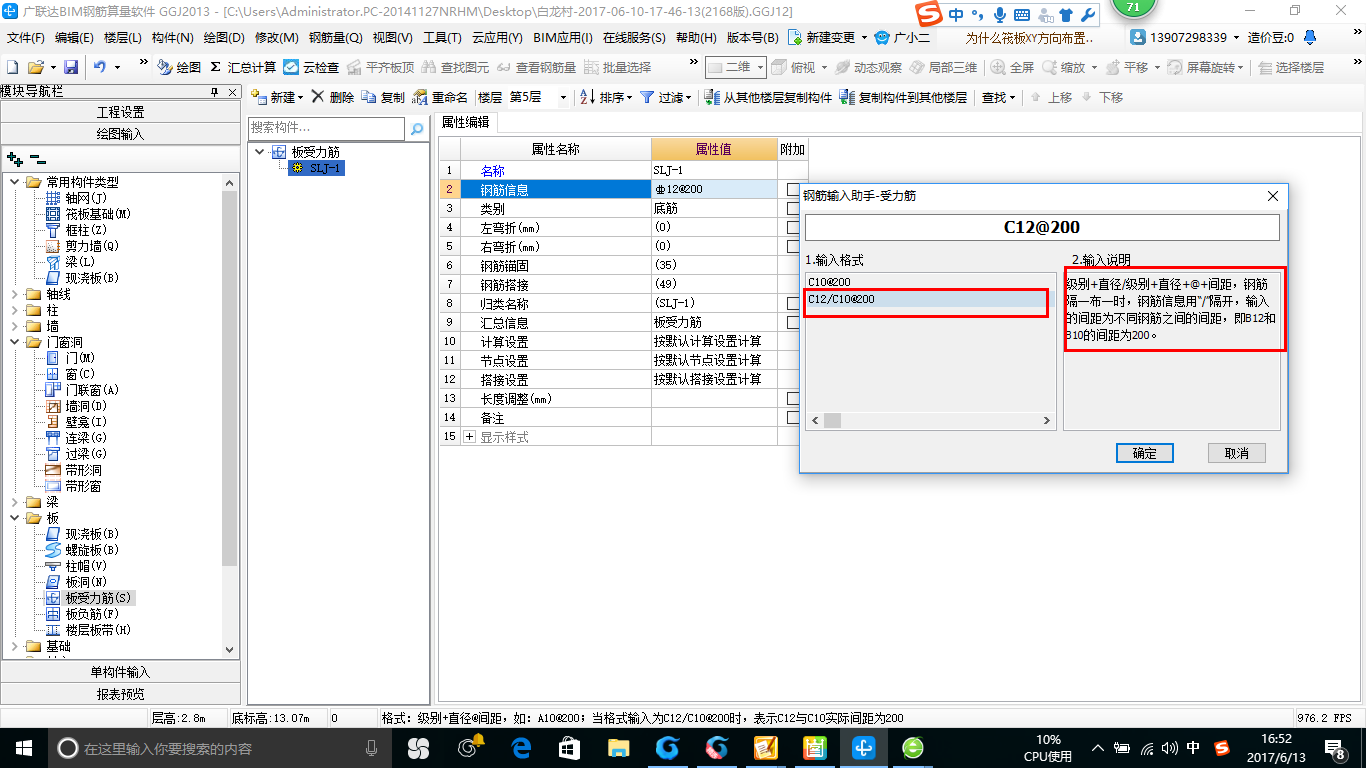Pin the 模块导航栏 panel
This screenshot has width=1366, height=768.
tap(213, 92)
